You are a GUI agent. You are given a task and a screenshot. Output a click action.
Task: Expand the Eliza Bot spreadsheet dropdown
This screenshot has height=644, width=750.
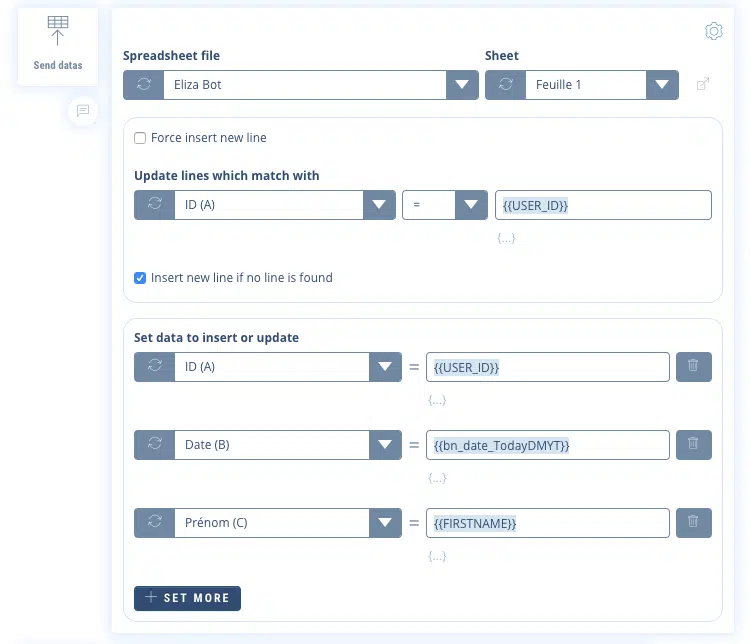[461, 85]
